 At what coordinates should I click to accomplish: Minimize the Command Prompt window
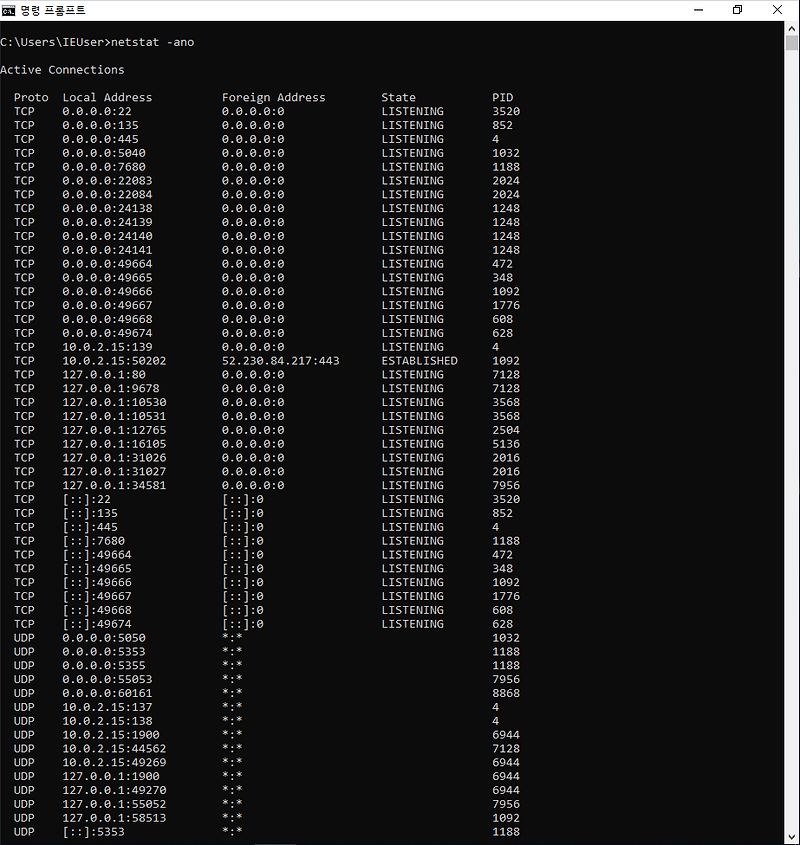[x=698, y=10]
